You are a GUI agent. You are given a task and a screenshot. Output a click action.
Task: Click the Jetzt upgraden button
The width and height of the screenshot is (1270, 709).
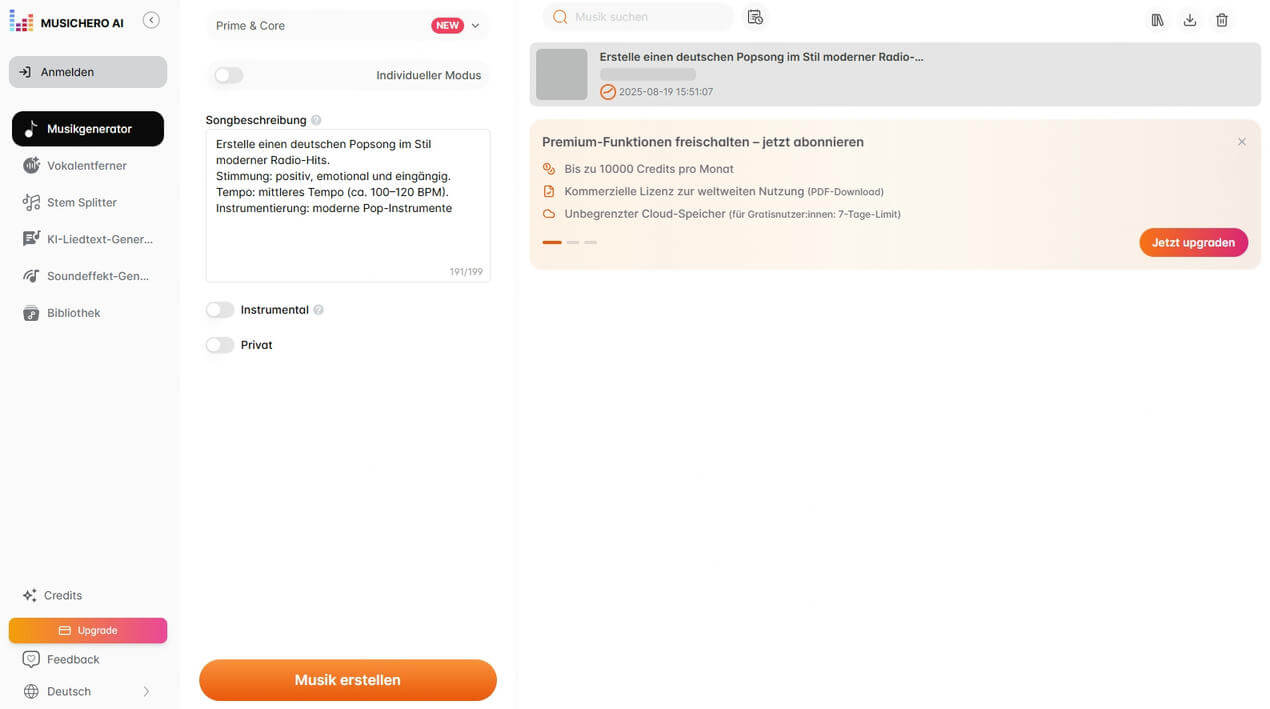[1193, 242]
